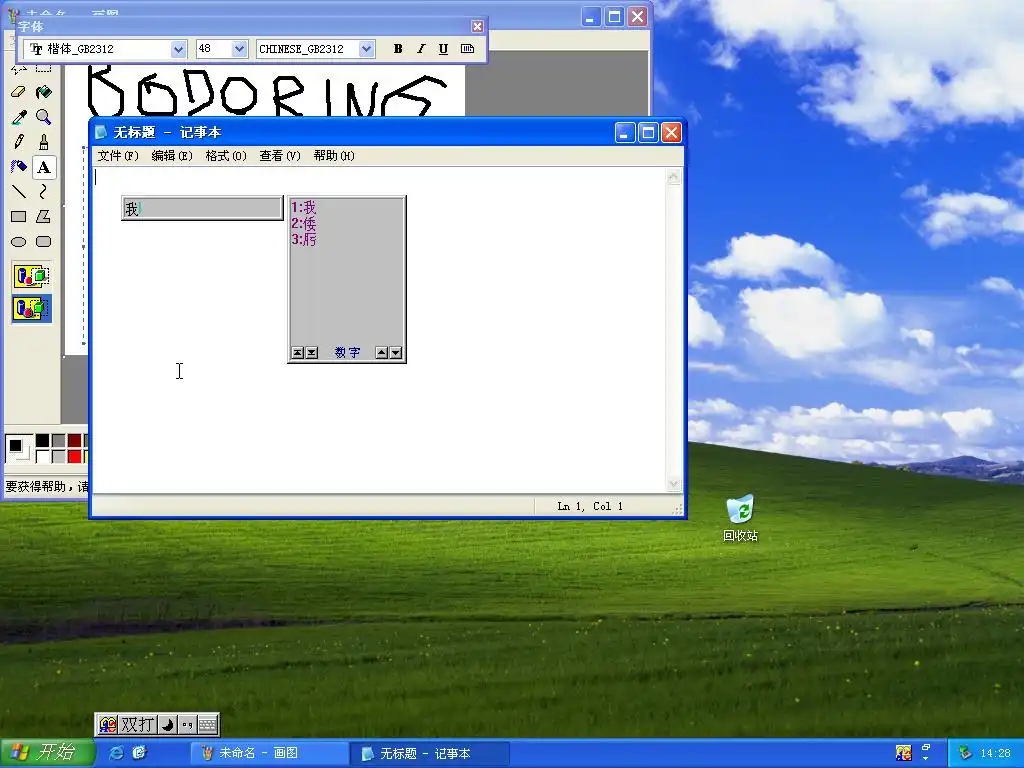Image resolution: width=1024 pixels, height=768 pixels.
Task: Select the Eraser tool in Paint
Action: click(18, 92)
